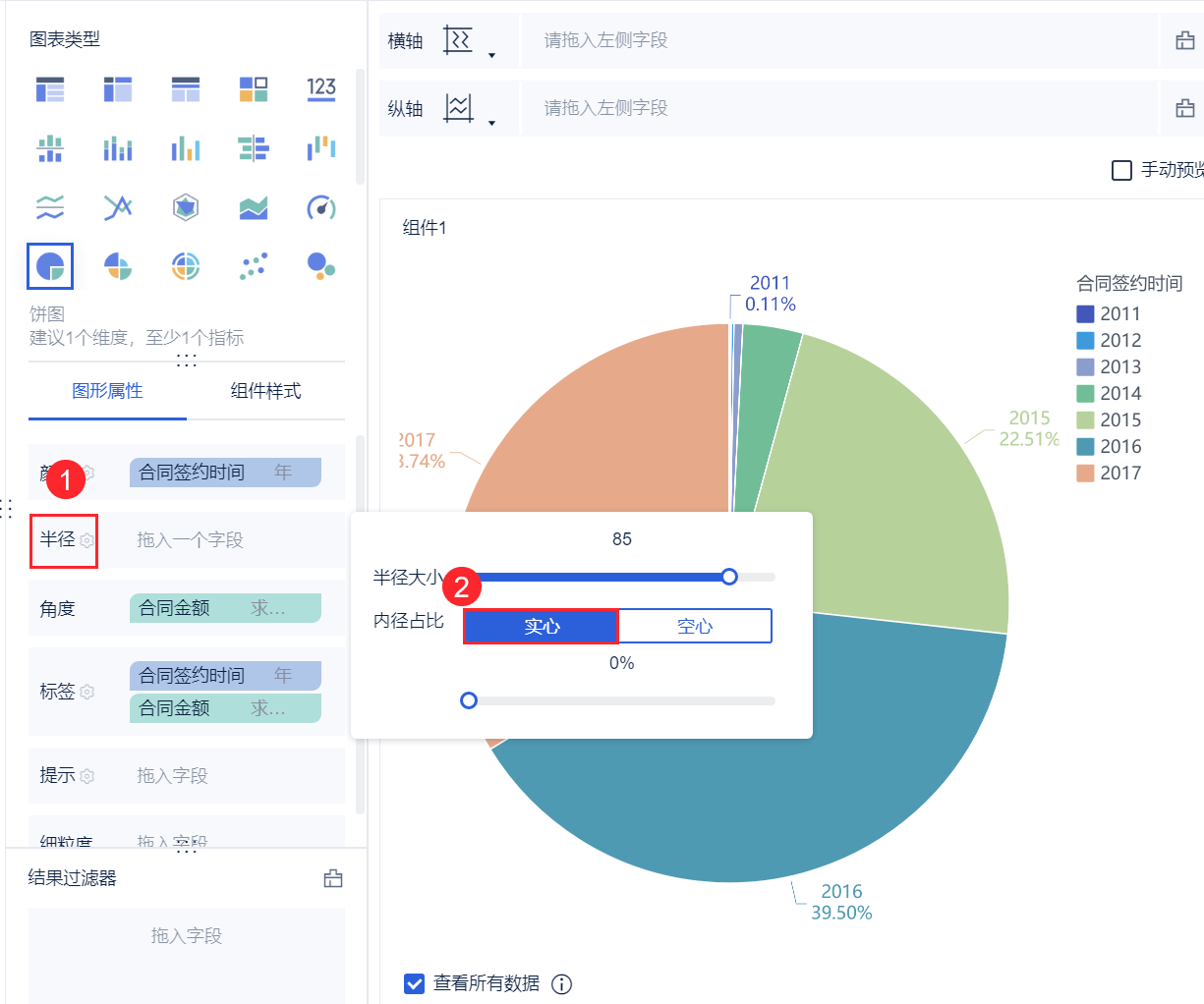Toggle the 查看所有数据 checkbox
This screenshot has height=1004, width=1204.
pos(414,983)
